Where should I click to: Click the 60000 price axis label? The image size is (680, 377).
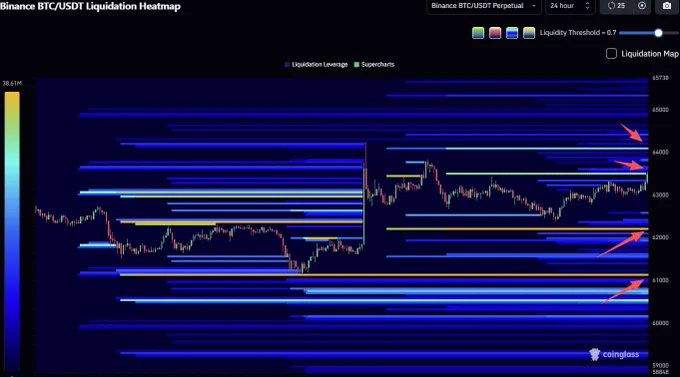pos(660,323)
